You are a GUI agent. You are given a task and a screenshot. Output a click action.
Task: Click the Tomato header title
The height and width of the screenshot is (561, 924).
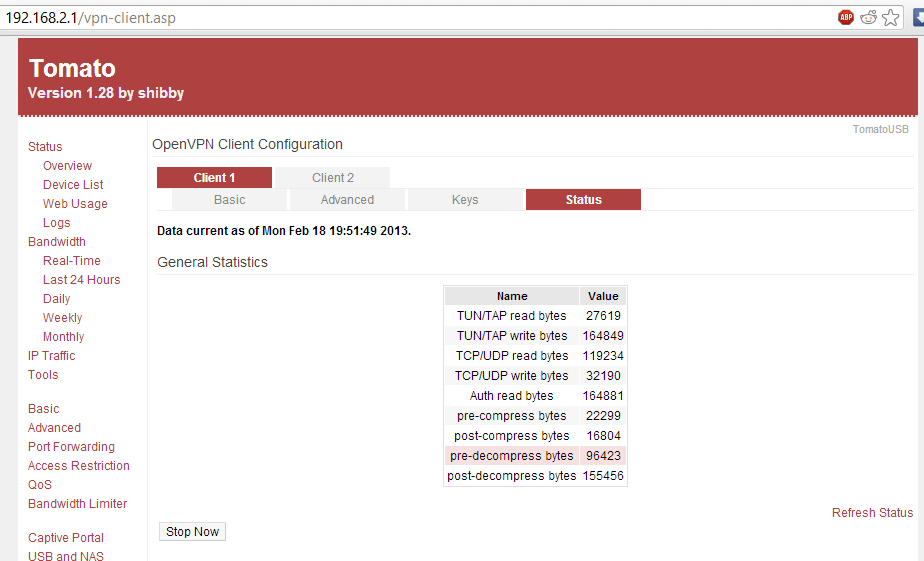point(72,68)
